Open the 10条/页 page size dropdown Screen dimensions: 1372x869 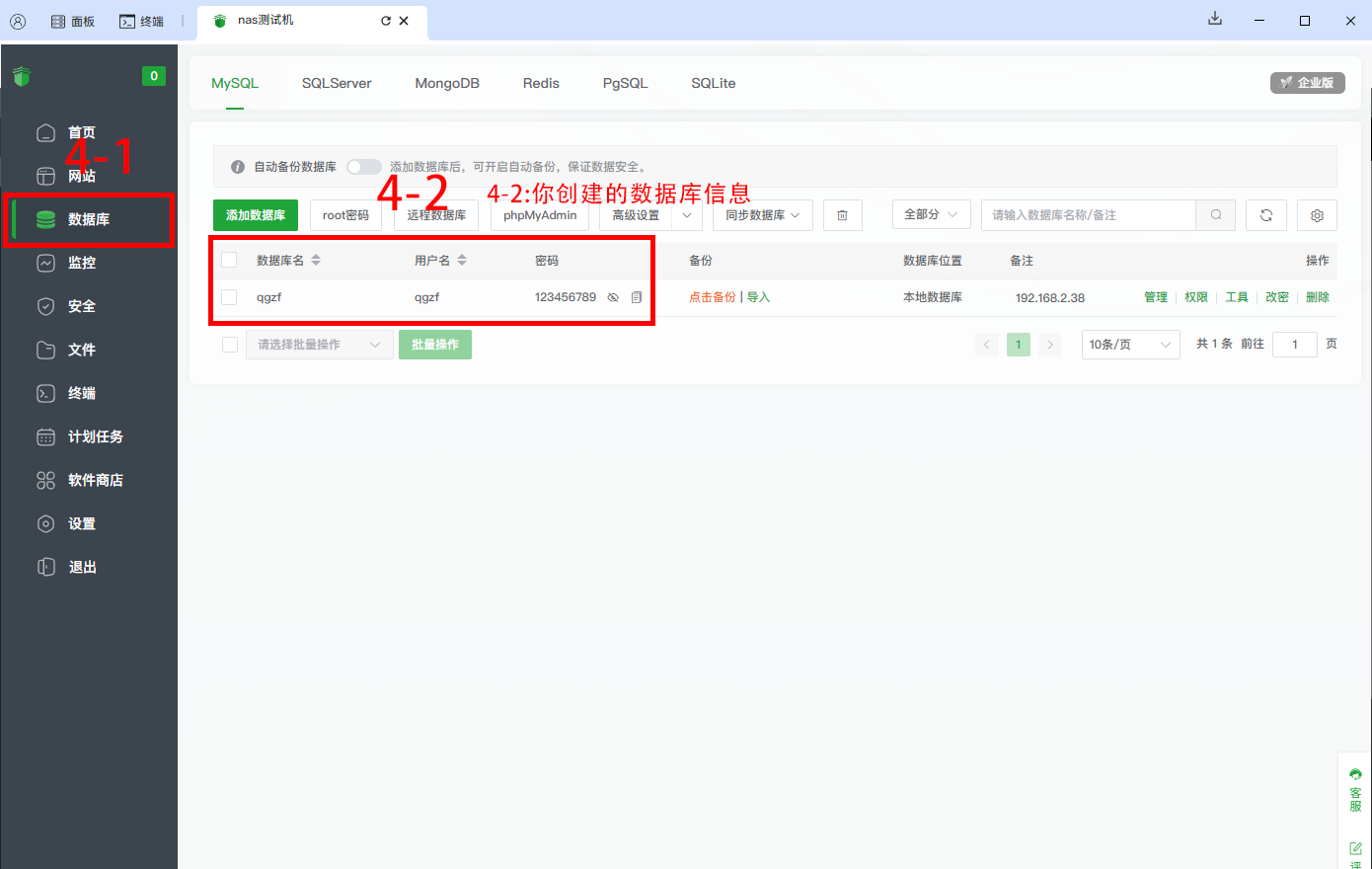coord(1130,345)
